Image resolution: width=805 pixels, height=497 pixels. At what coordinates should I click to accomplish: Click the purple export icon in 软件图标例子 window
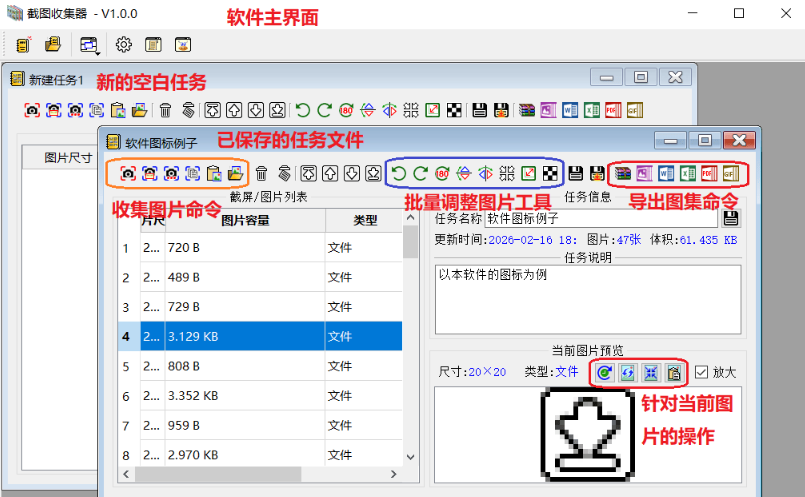[x=644, y=174]
